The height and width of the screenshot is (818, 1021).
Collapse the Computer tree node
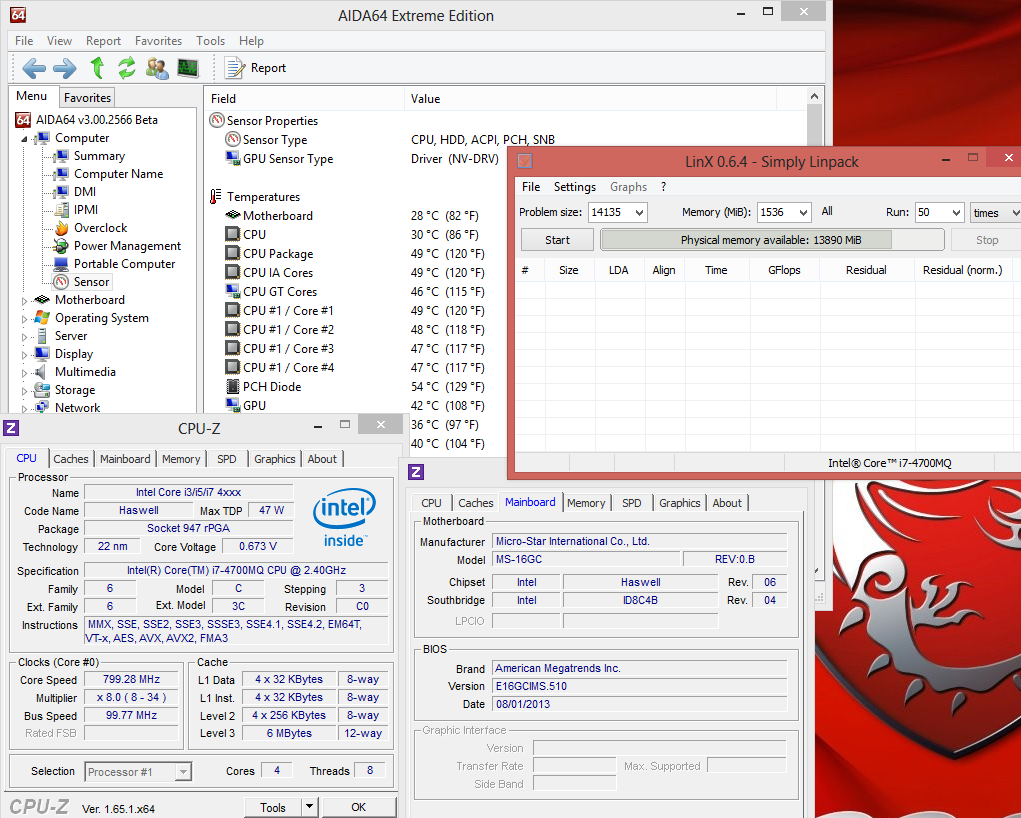point(26,139)
